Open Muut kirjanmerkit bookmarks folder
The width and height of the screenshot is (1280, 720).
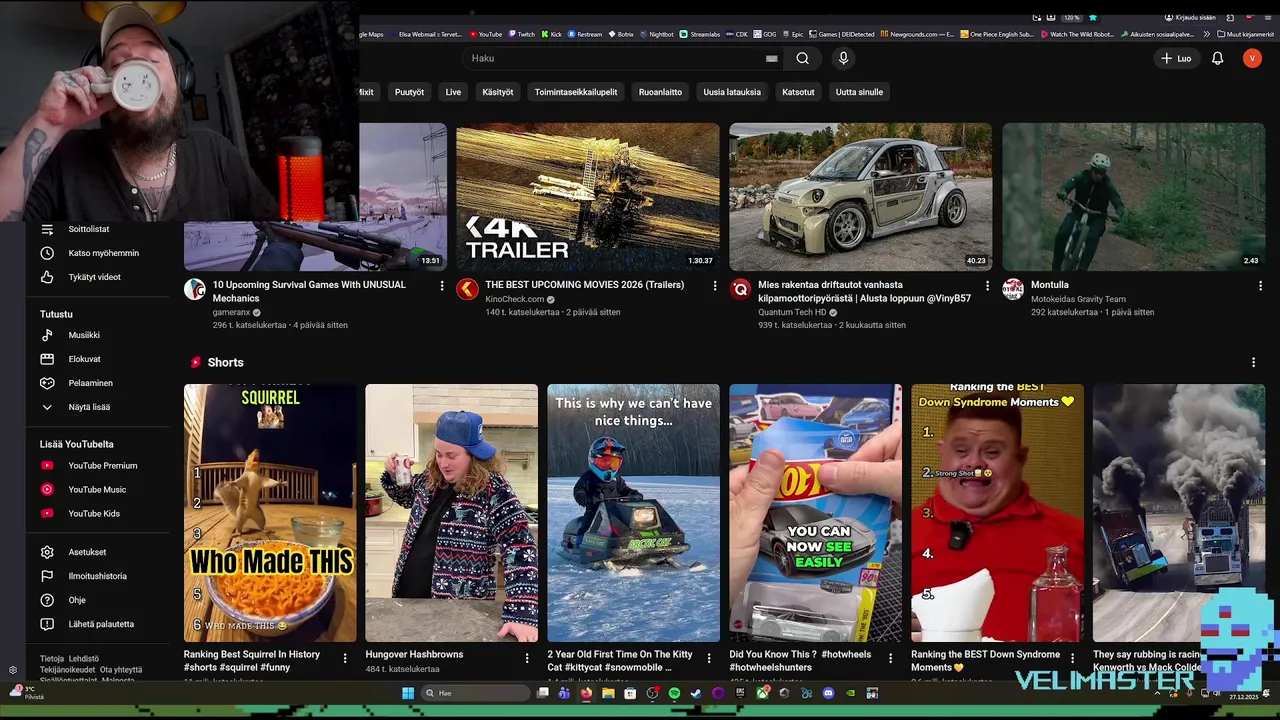pos(1245,34)
